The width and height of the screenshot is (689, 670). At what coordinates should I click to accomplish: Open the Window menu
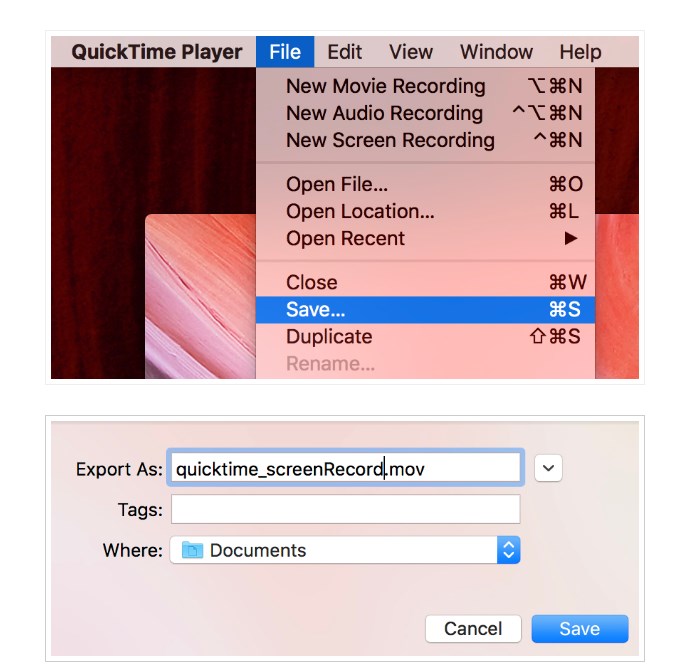[496, 52]
